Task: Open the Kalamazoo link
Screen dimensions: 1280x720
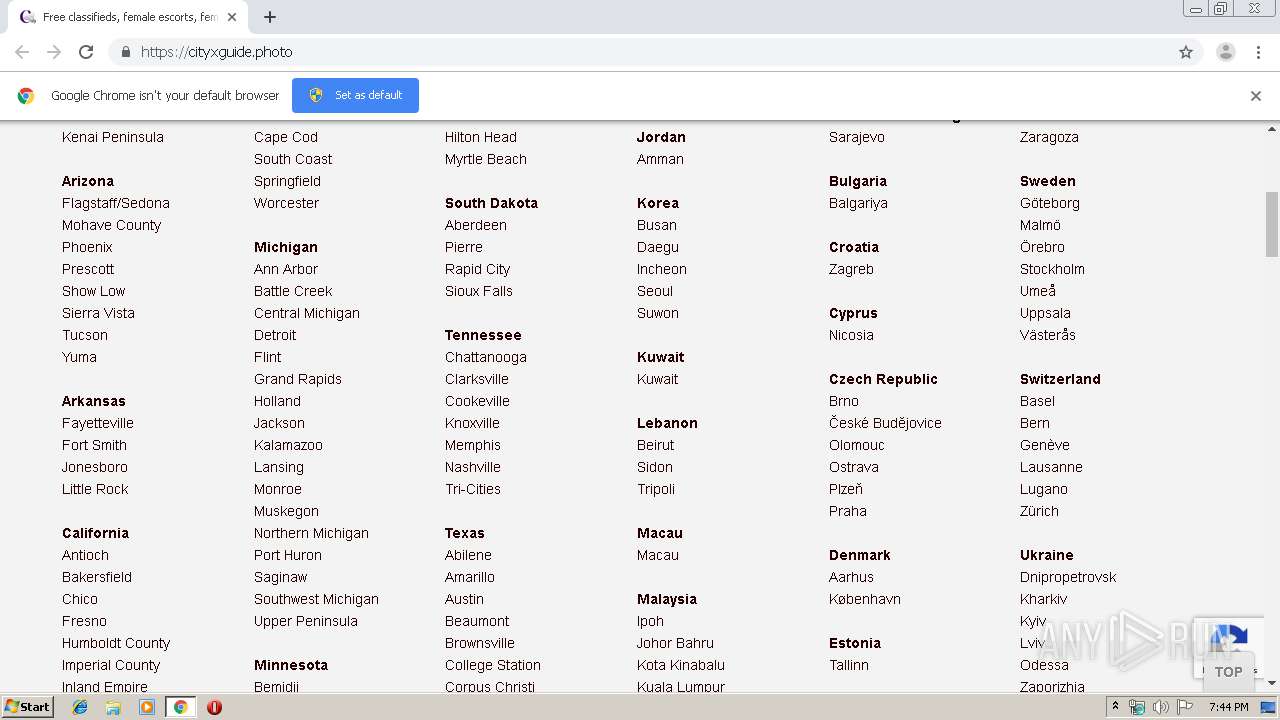Action: pos(288,445)
